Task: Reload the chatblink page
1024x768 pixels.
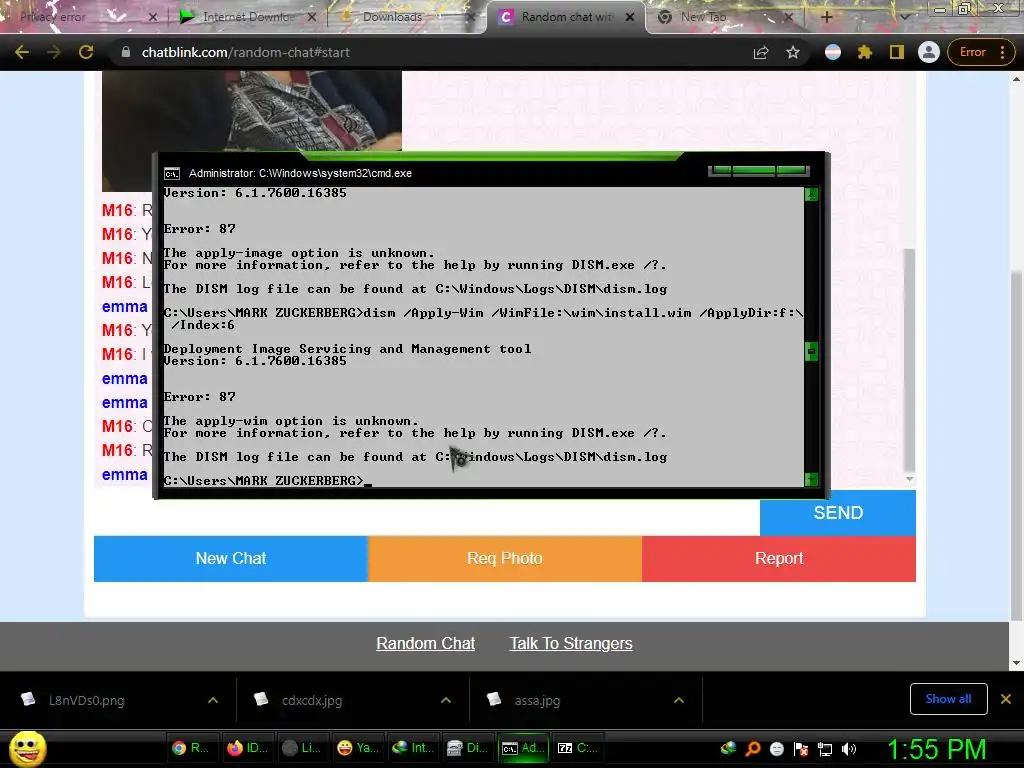Action: point(86,52)
